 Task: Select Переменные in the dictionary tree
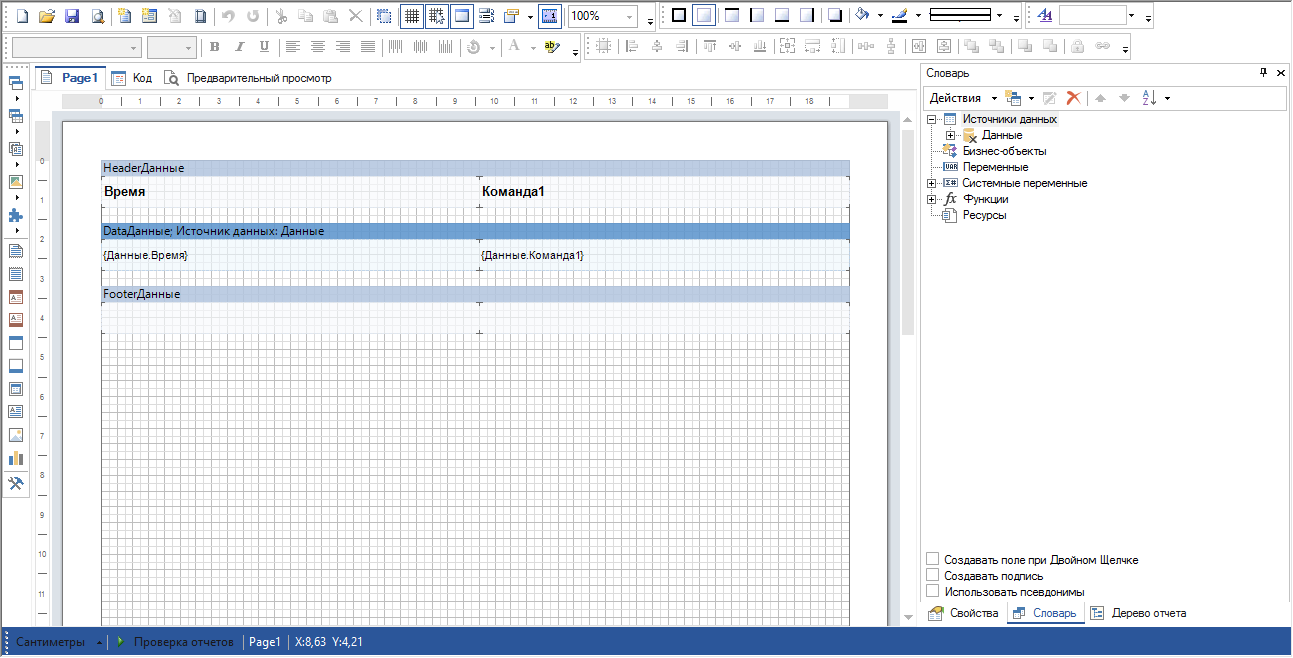click(x=995, y=167)
